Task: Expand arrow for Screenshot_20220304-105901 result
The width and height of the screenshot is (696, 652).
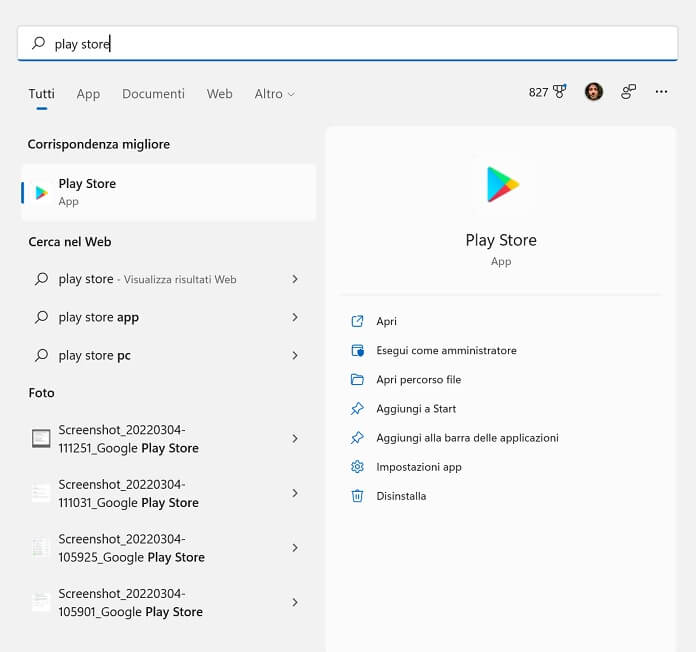Action: click(295, 603)
